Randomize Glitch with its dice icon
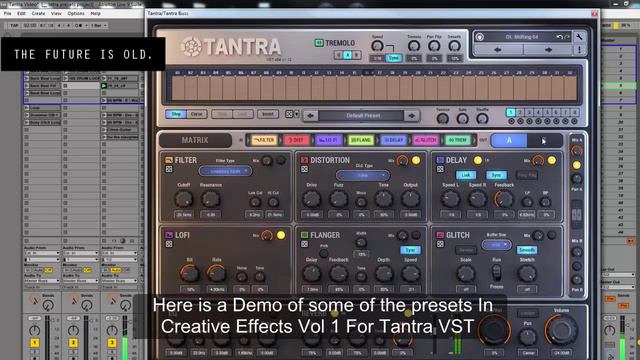The width and height of the screenshot is (640, 360). tap(440, 244)
